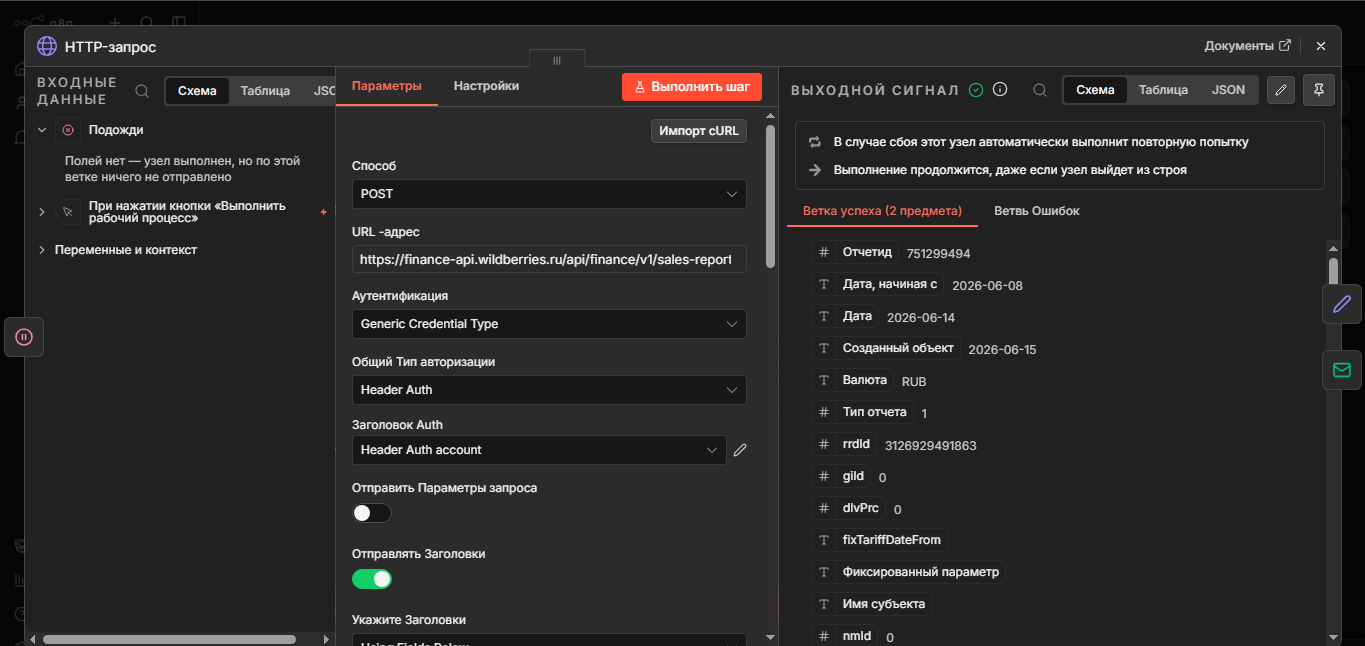The height and width of the screenshot is (646, 1365).
Task: Click the Отчетид field pill
Action: tap(856, 253)
